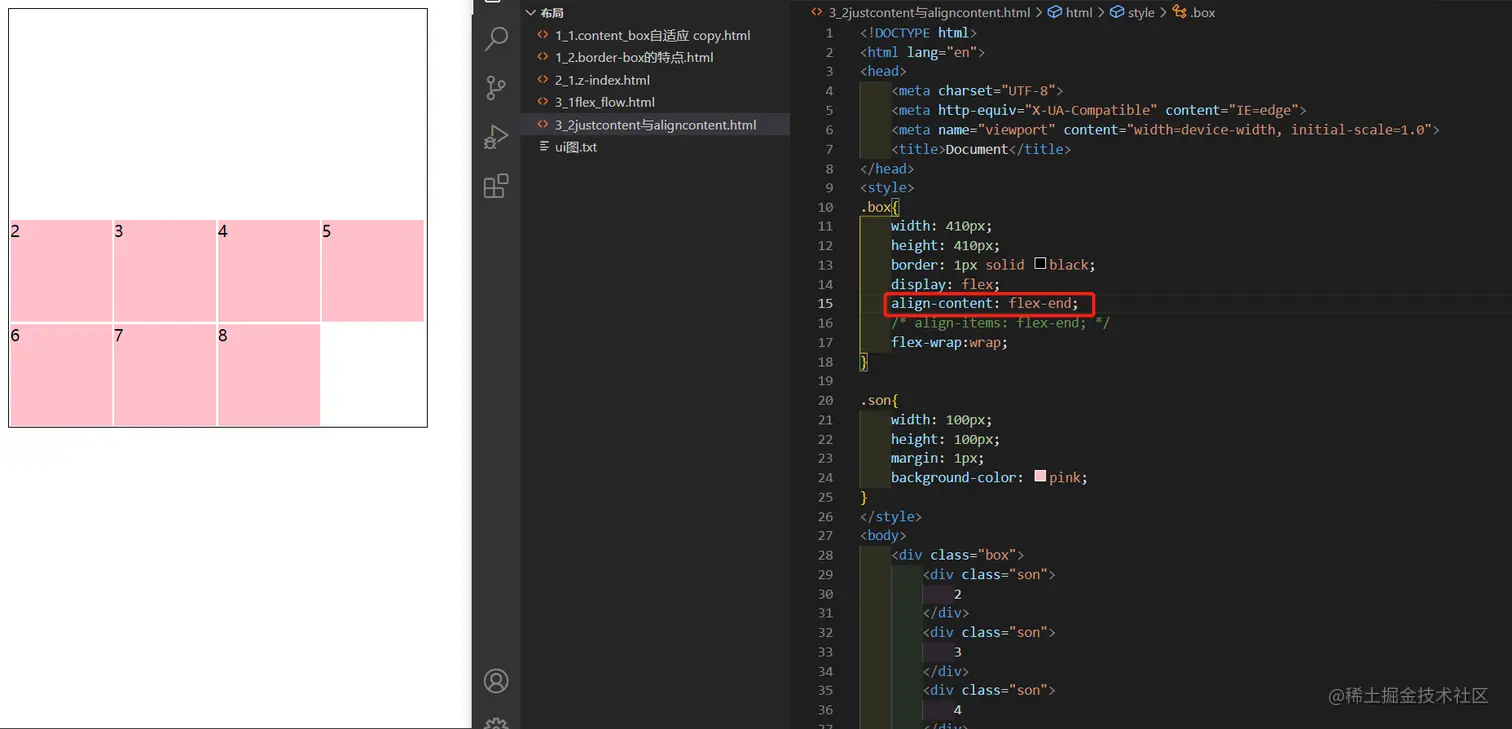Click the meta viewport code line
The height and width of the screenshot is (729, 1512).
click(x=1165, y=130)
